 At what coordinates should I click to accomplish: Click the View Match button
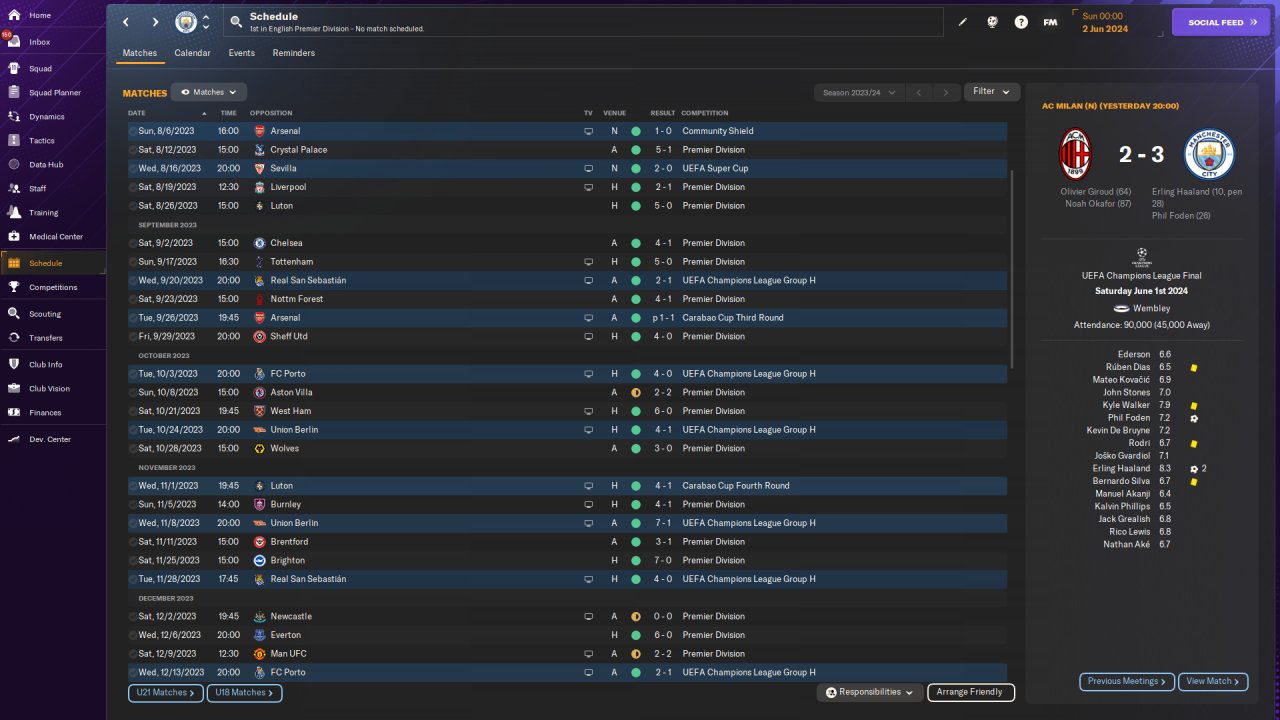point(1213,681)
